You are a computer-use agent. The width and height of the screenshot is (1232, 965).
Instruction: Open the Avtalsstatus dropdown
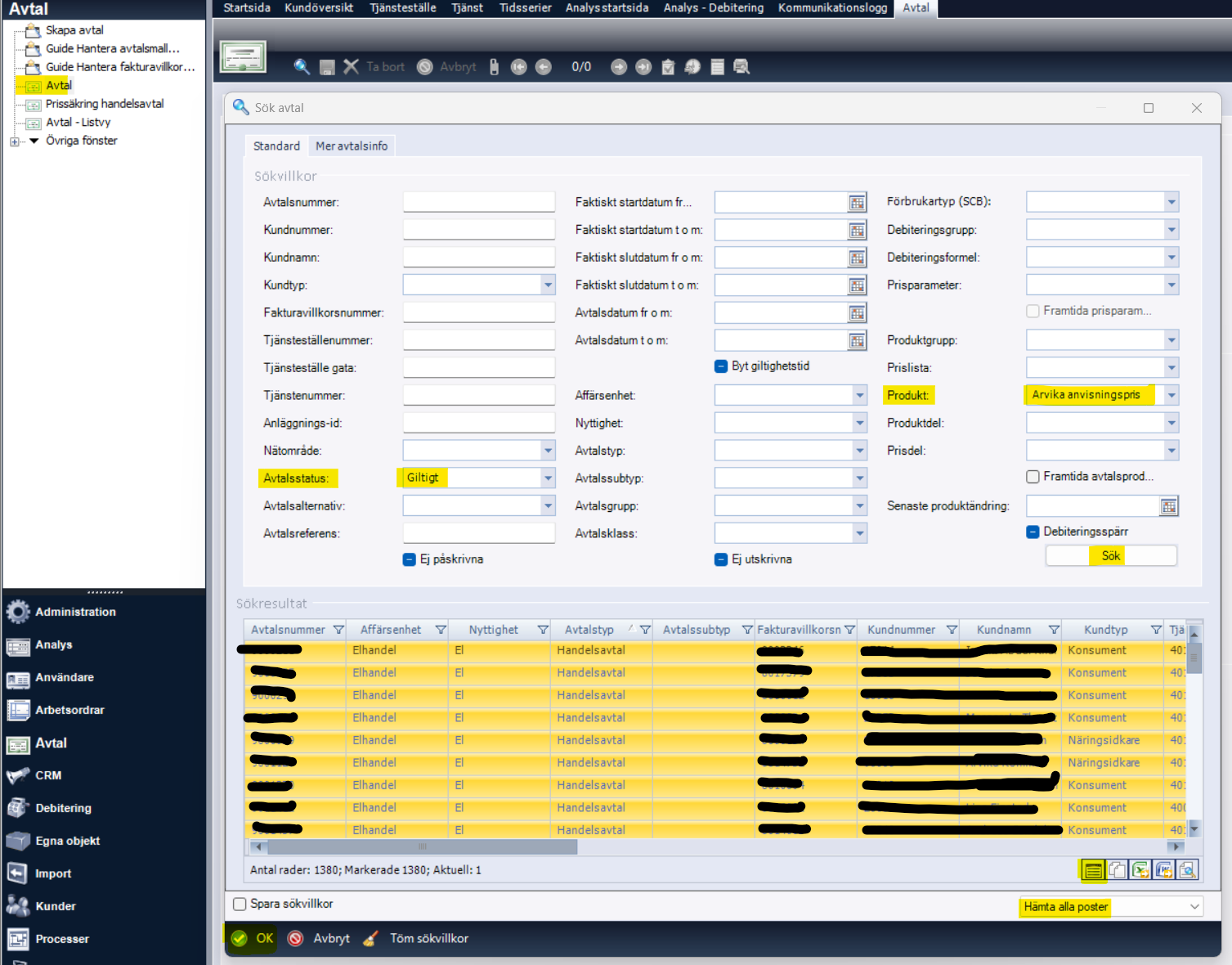548,478
